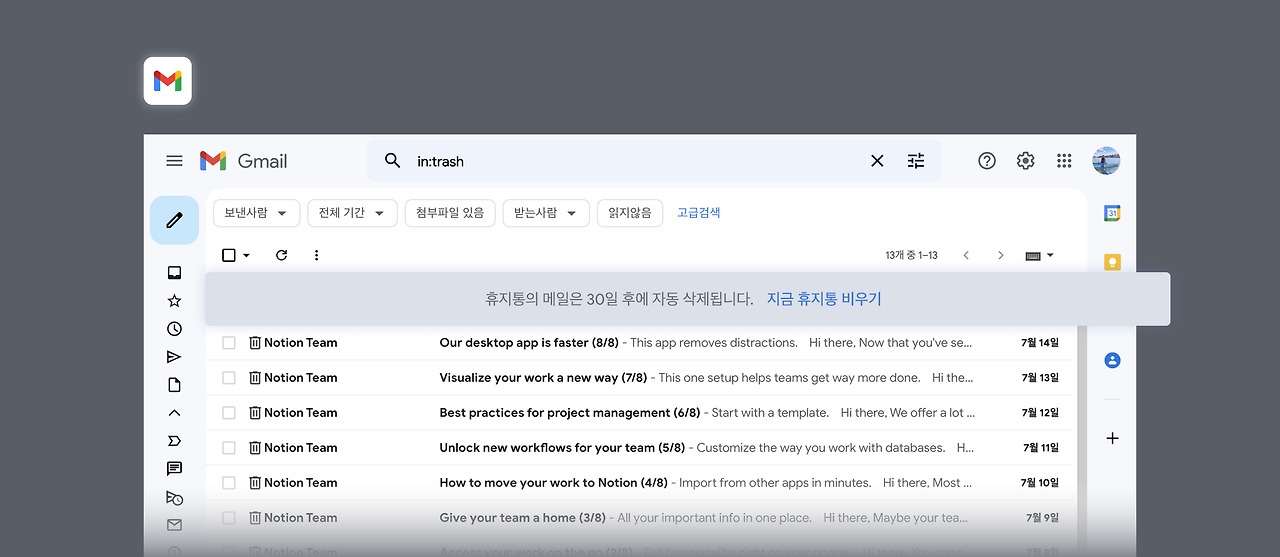Open the 전체 기간 filter dropdown
1280x557 pixels.
[352, 213]
